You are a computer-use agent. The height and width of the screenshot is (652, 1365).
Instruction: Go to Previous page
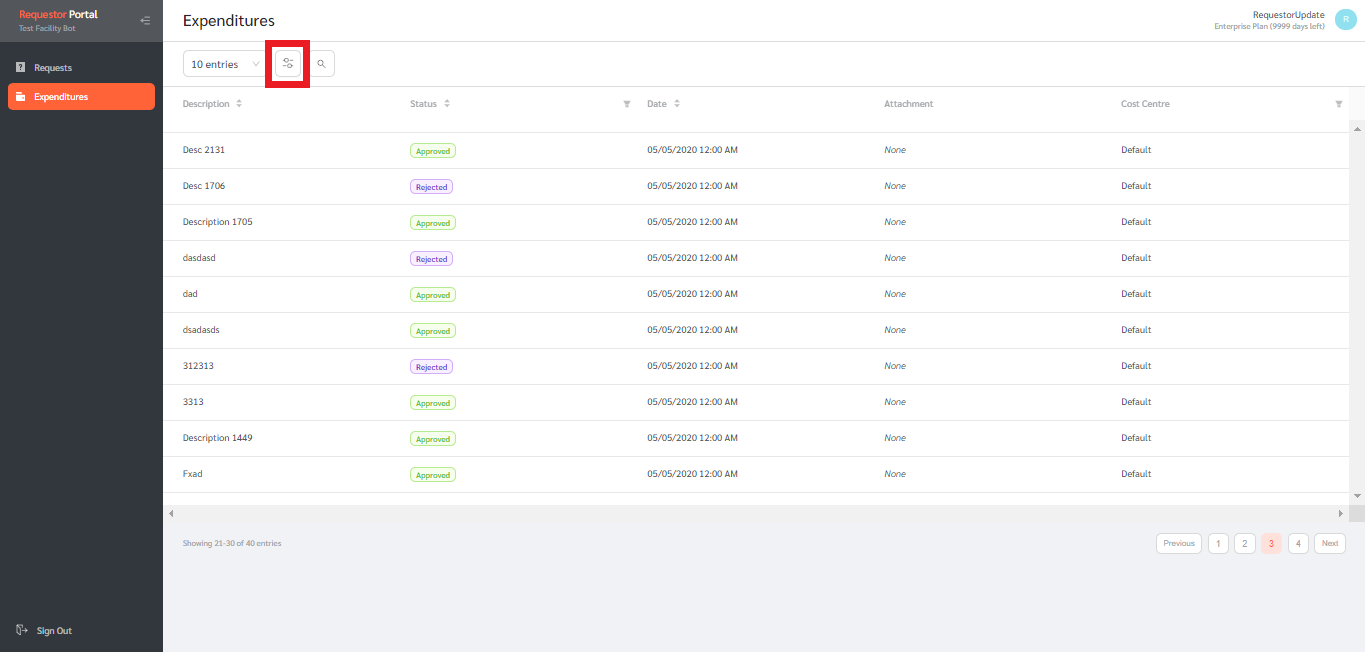(x=1179, y=543)
